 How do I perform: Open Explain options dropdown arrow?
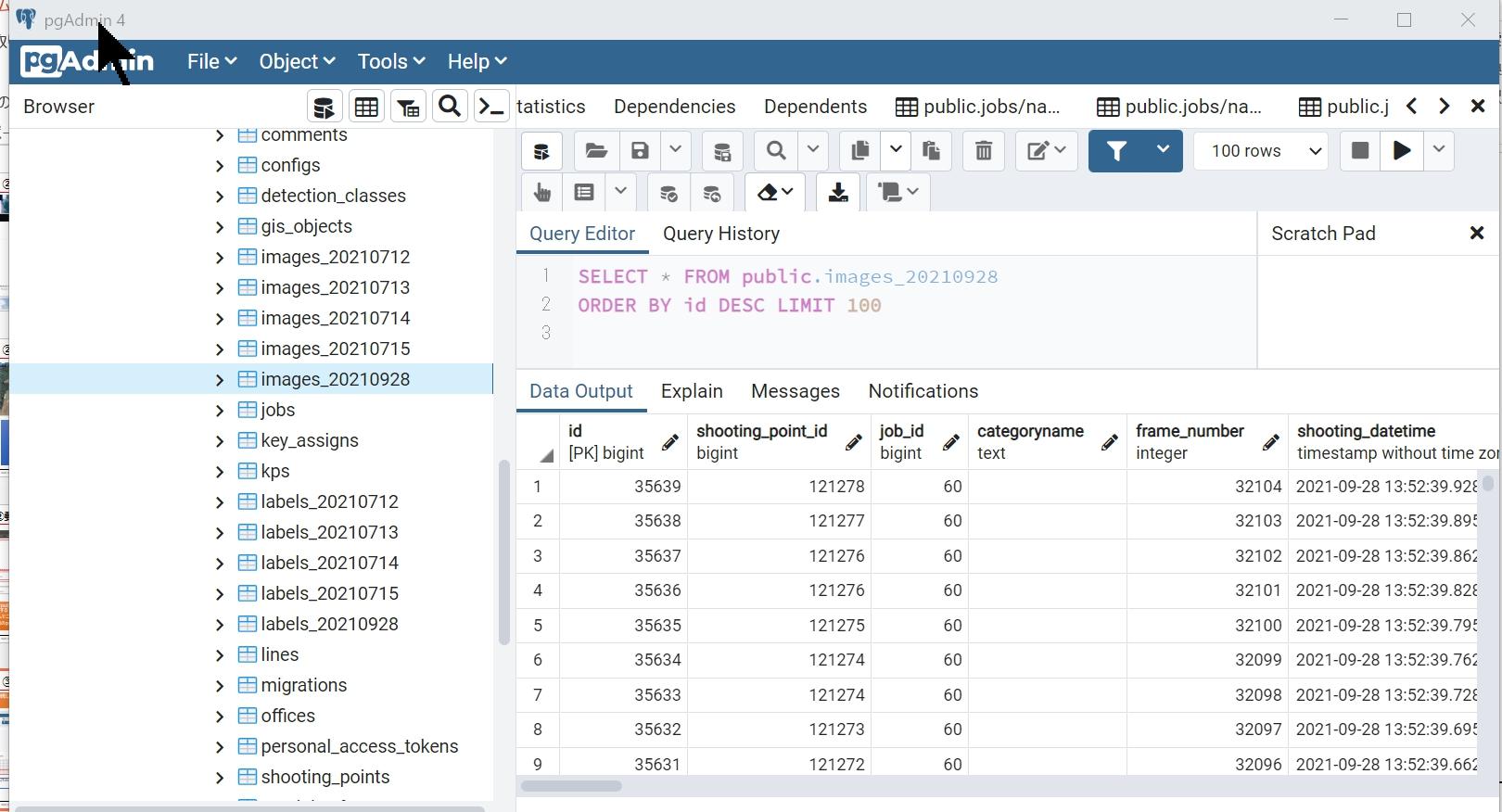click(620, 192)
